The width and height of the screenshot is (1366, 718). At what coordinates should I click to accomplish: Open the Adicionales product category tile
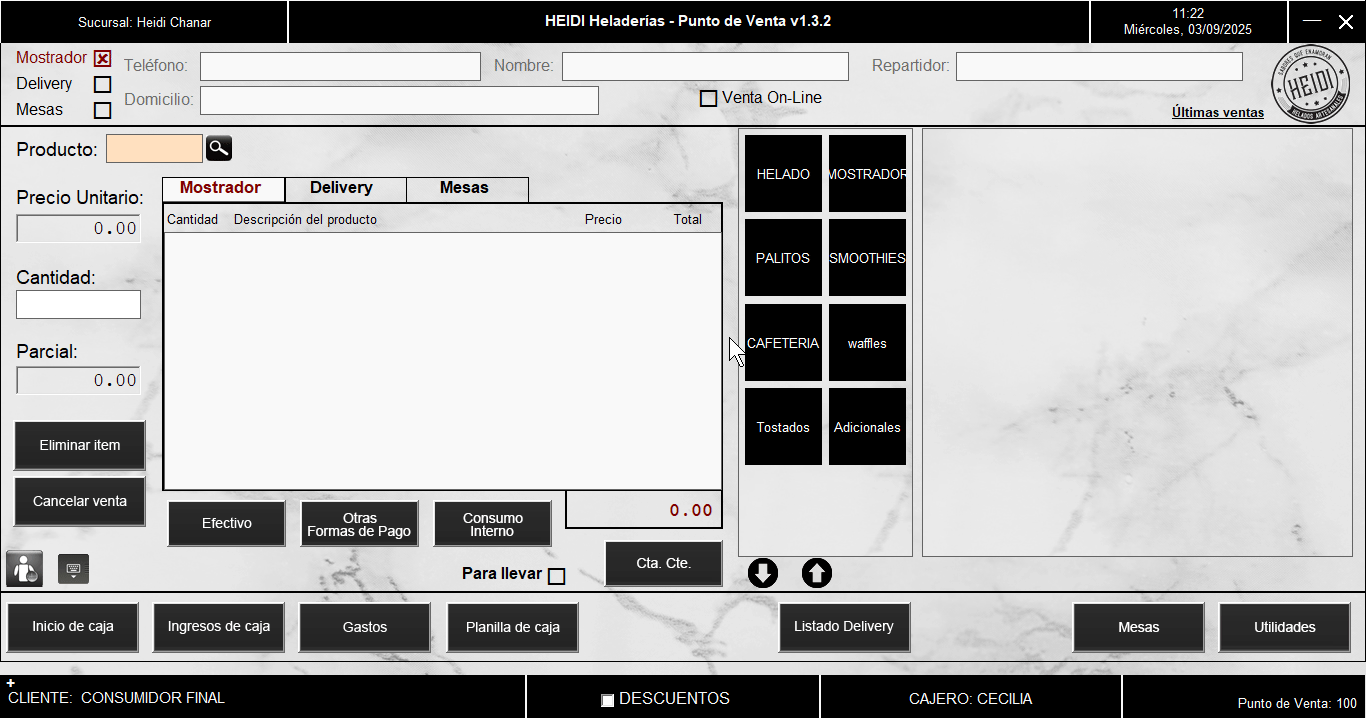[867, 427]
